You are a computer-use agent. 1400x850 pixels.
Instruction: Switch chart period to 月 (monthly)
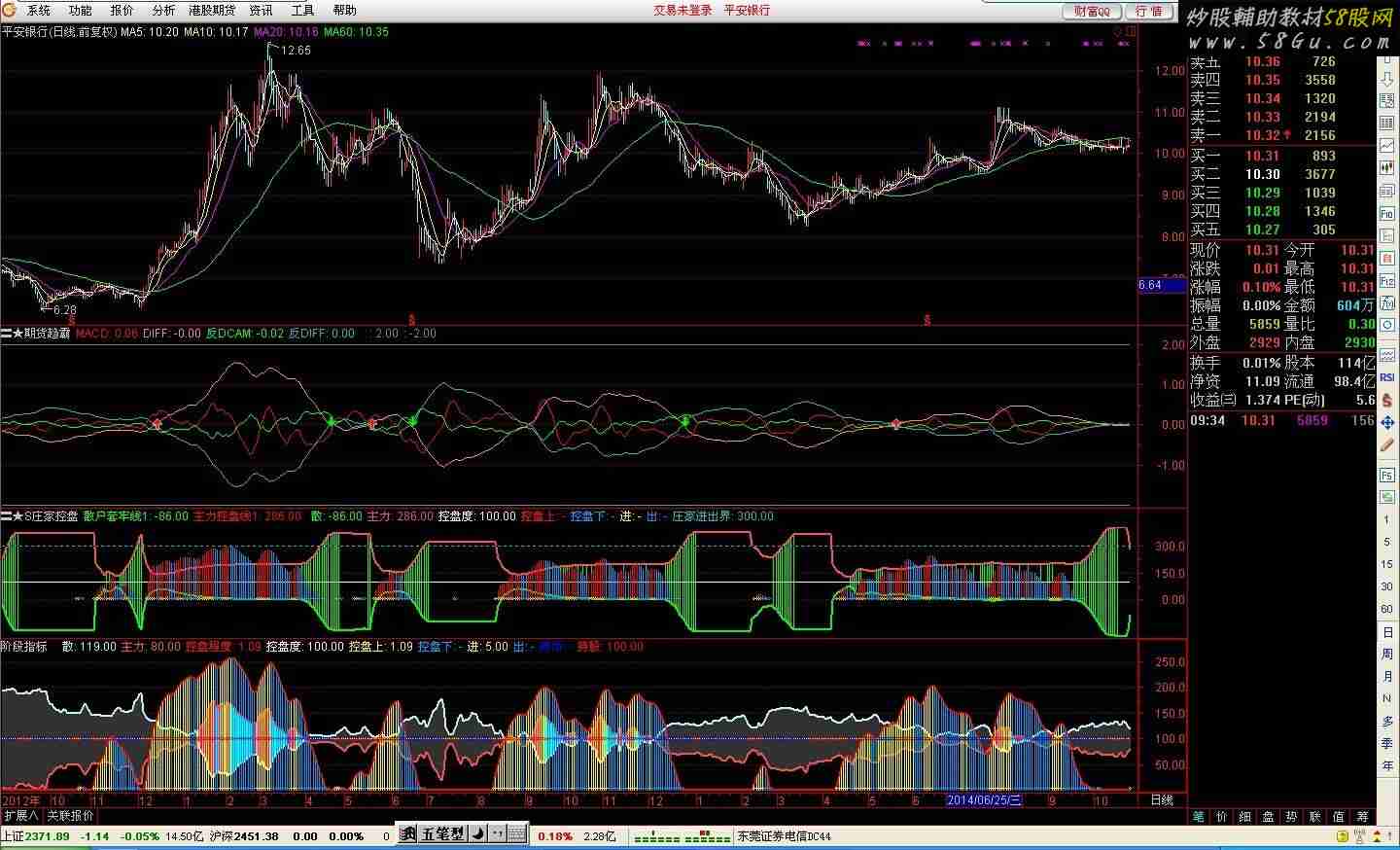pyautogui.click(x=1387, y=677)
